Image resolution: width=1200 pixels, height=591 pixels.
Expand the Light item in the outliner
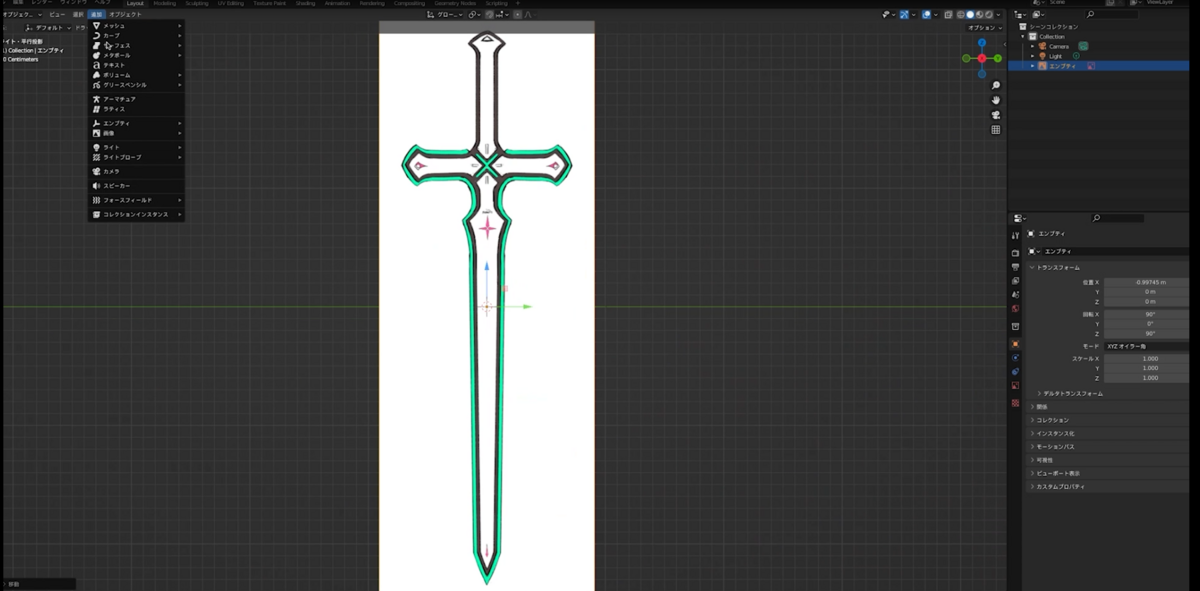(x=1033, y=56)
